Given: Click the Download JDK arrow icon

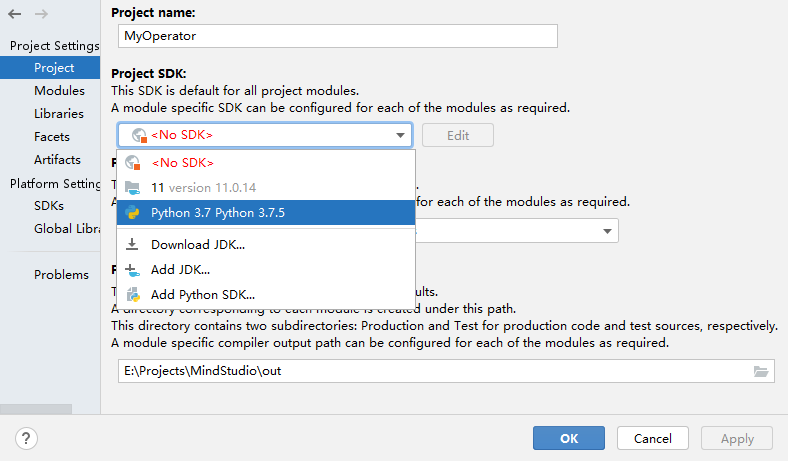Looking at the screenshot, I should [x=132, y=244].
